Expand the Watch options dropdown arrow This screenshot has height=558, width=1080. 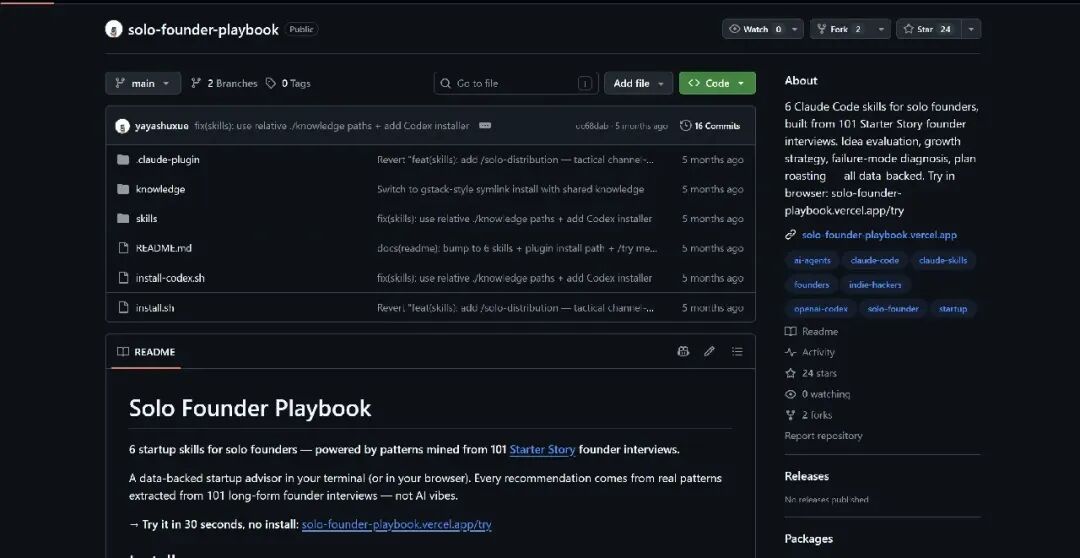click(796, 29)
